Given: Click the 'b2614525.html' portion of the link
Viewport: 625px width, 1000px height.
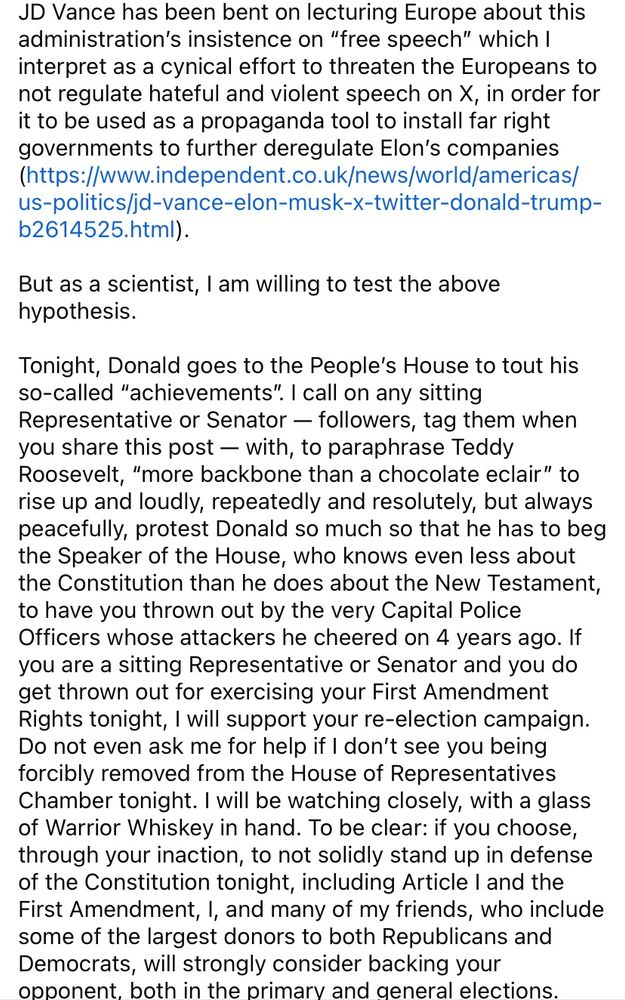Looking at the screenshot, I should (97, 230).
